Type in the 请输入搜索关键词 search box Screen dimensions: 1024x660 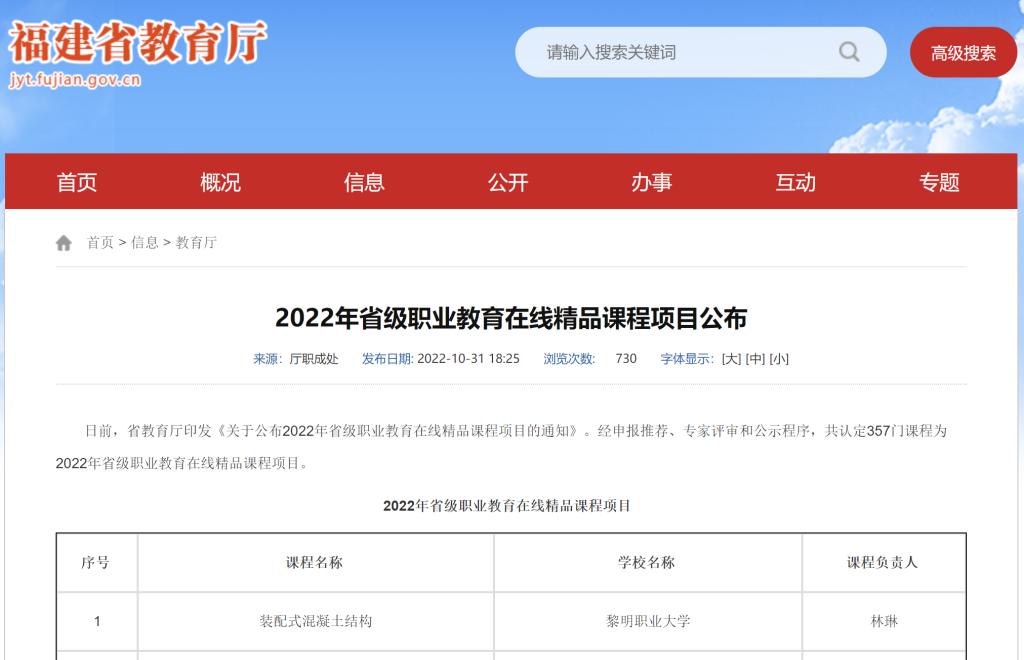680,52
